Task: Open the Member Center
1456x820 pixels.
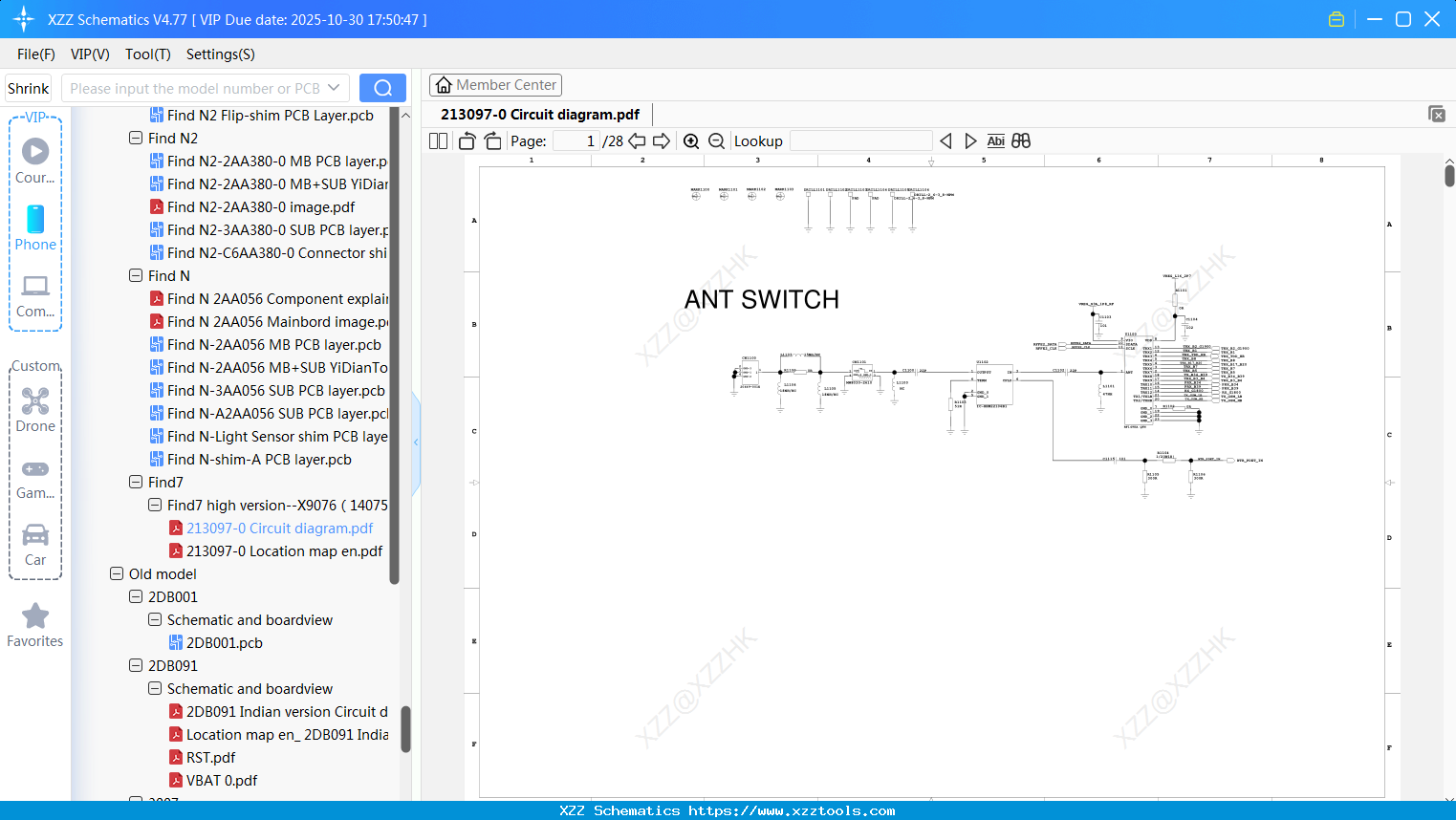Action: 495,84
